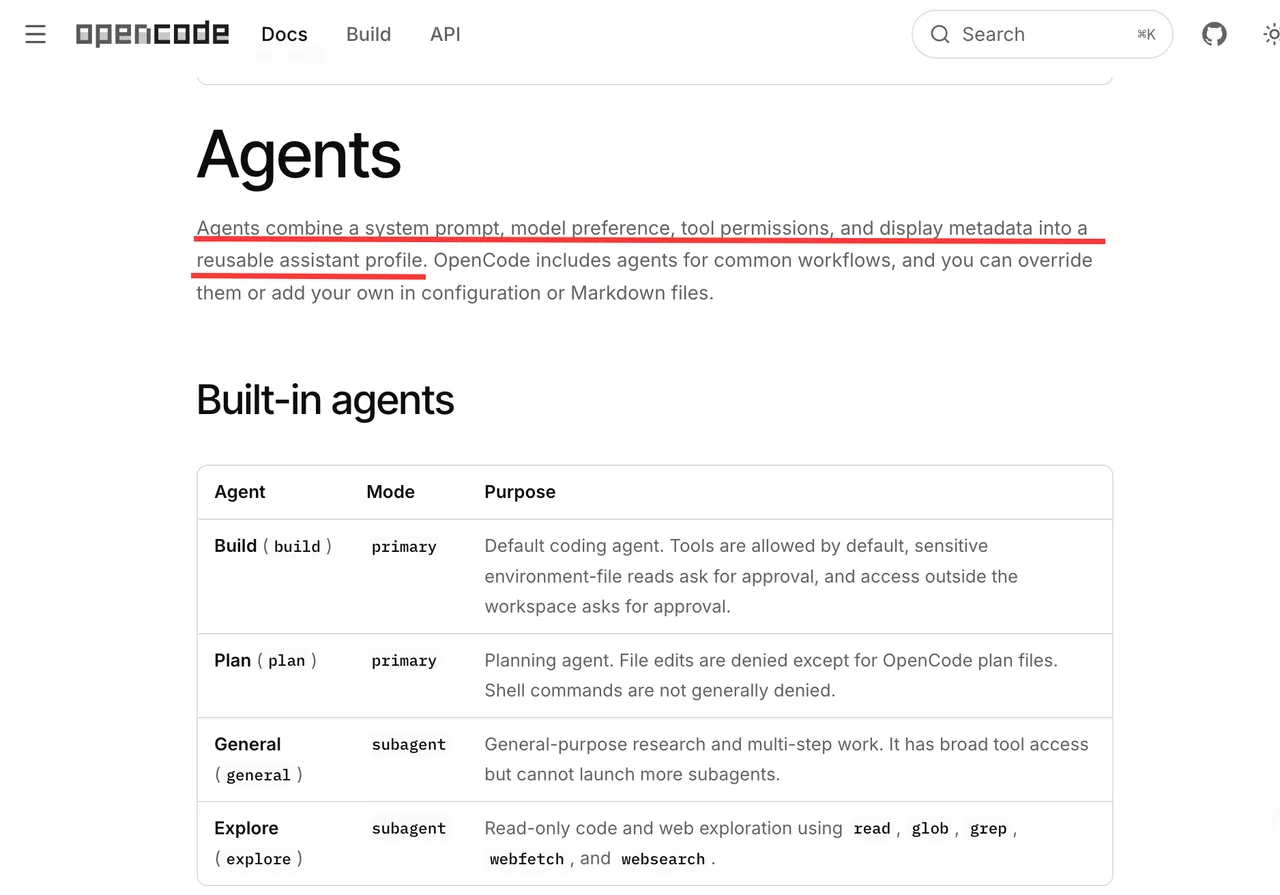Click the "explore" code identifier
The width and height of the screenshot is (1280, 895).
[258, 859]
